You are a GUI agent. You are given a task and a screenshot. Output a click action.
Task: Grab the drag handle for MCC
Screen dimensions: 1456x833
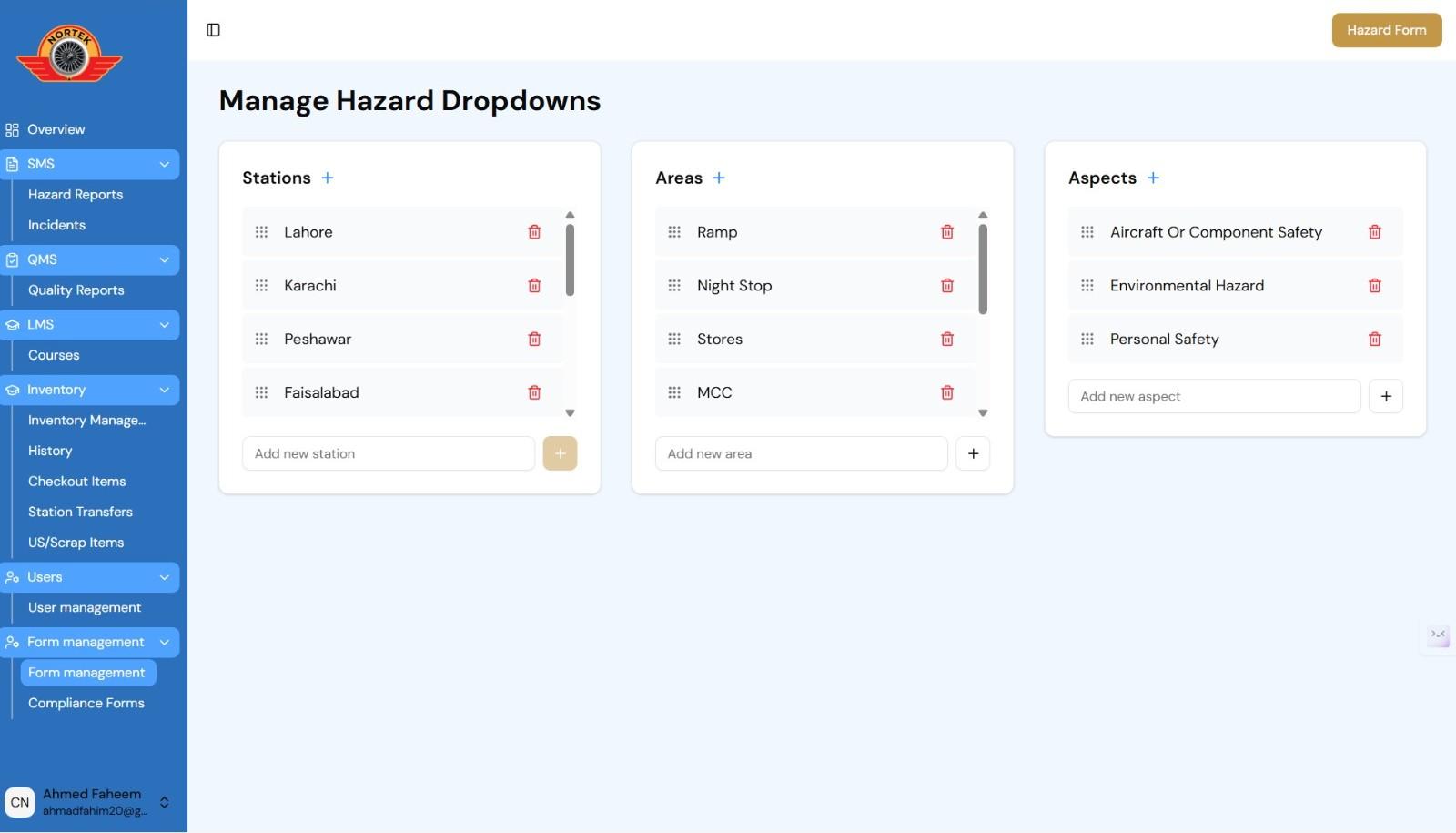tap(674, 392)
